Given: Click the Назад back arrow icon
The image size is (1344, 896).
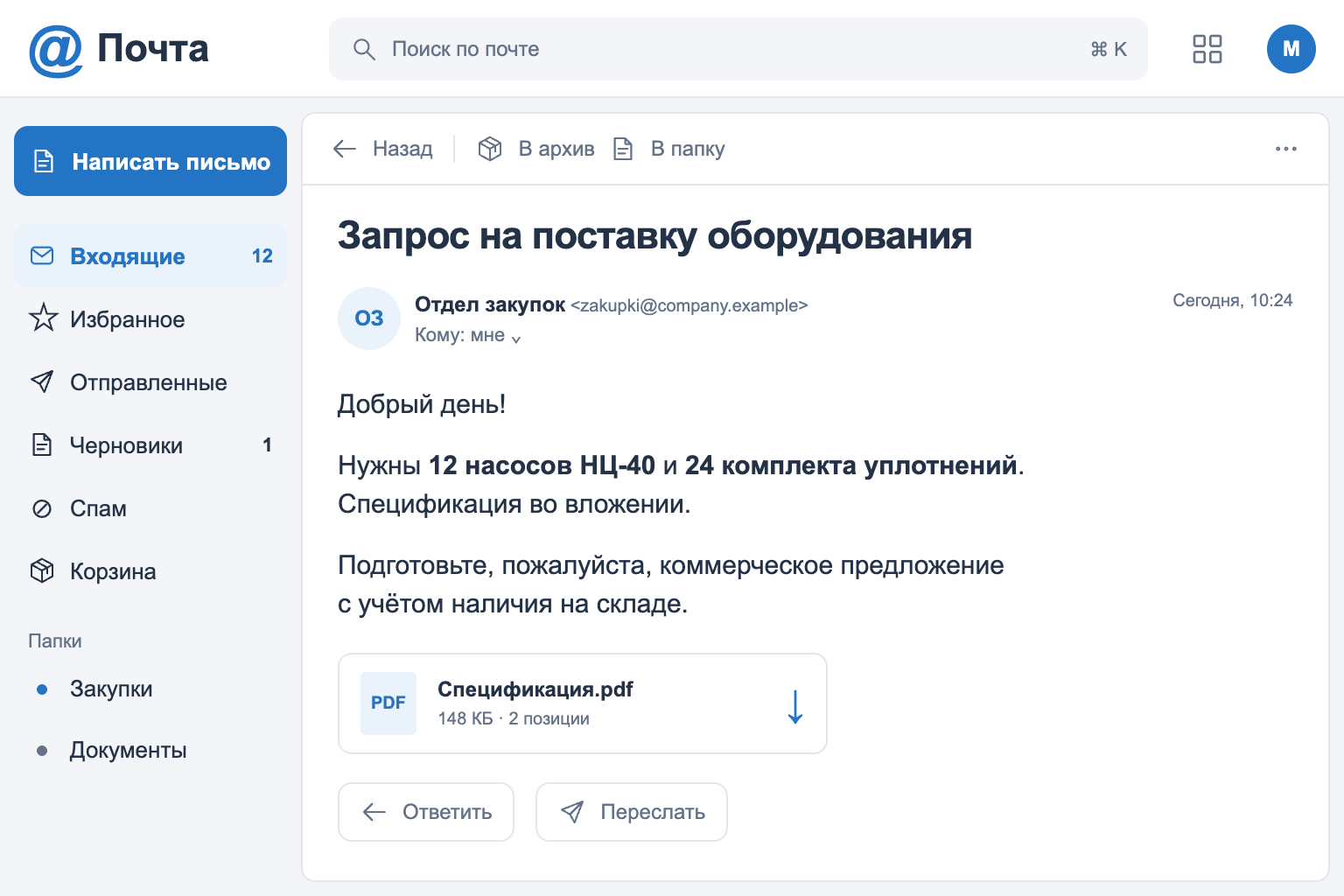Looking at the screenshot, I should [345, 149].
